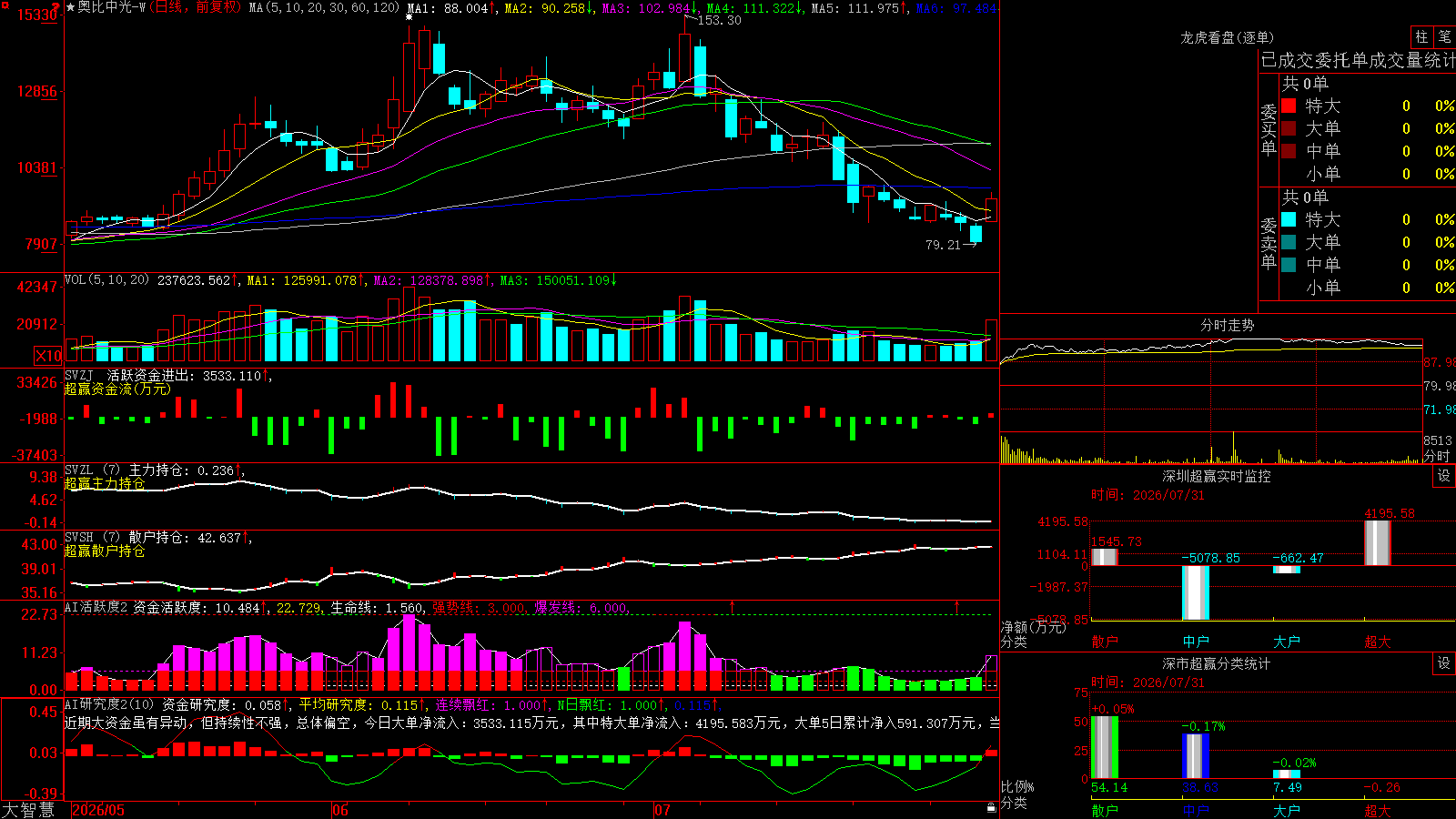
Task: Click the lock icon at chart bottom-right
Action: (991, 807)
